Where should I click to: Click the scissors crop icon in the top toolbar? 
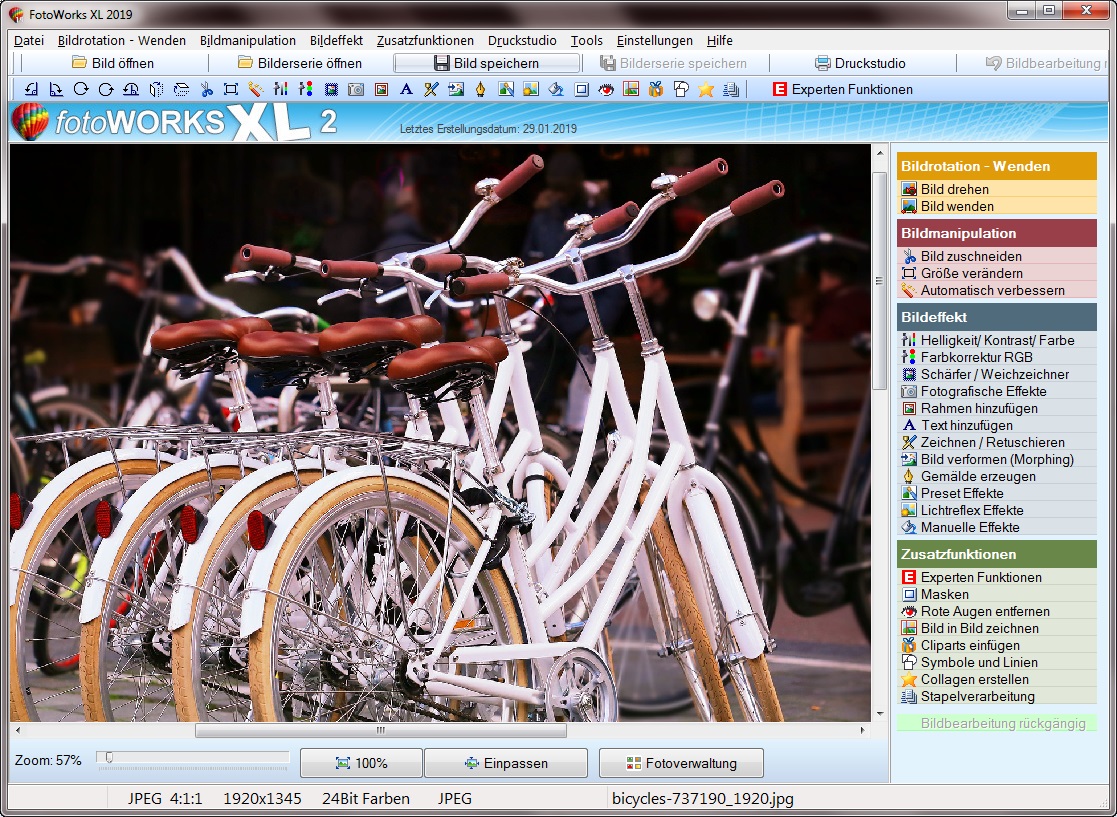[x=207, y=89]
